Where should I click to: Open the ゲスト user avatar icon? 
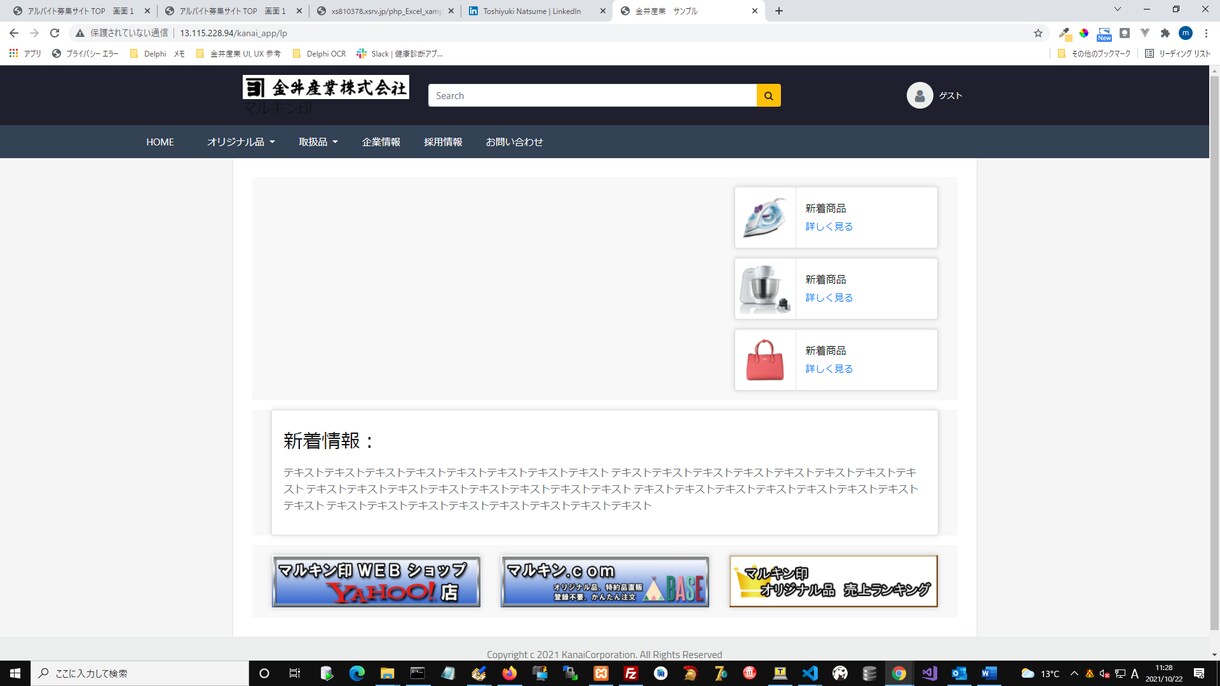pos(919,95)
